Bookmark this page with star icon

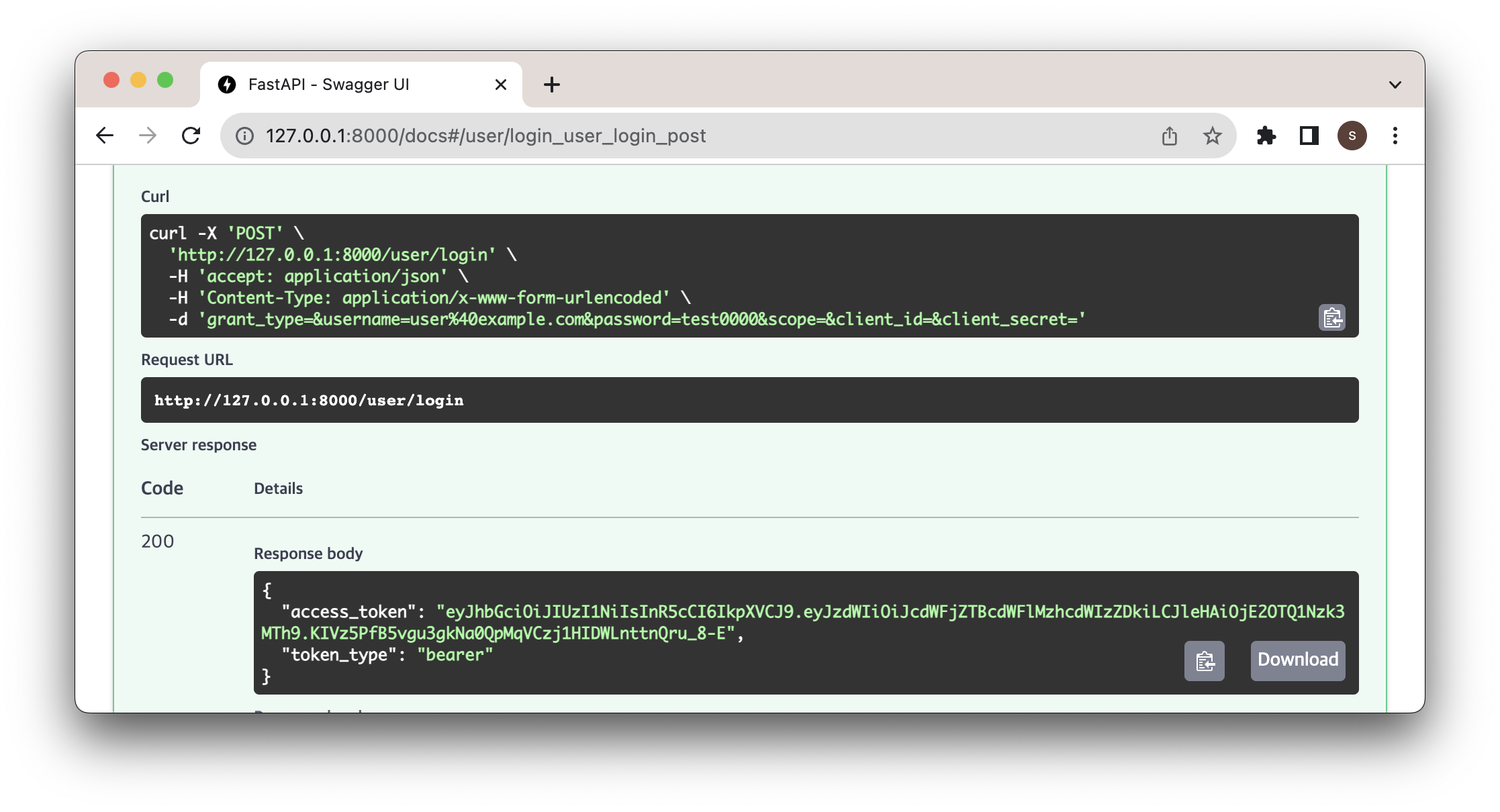click(x=1212, y=136)
